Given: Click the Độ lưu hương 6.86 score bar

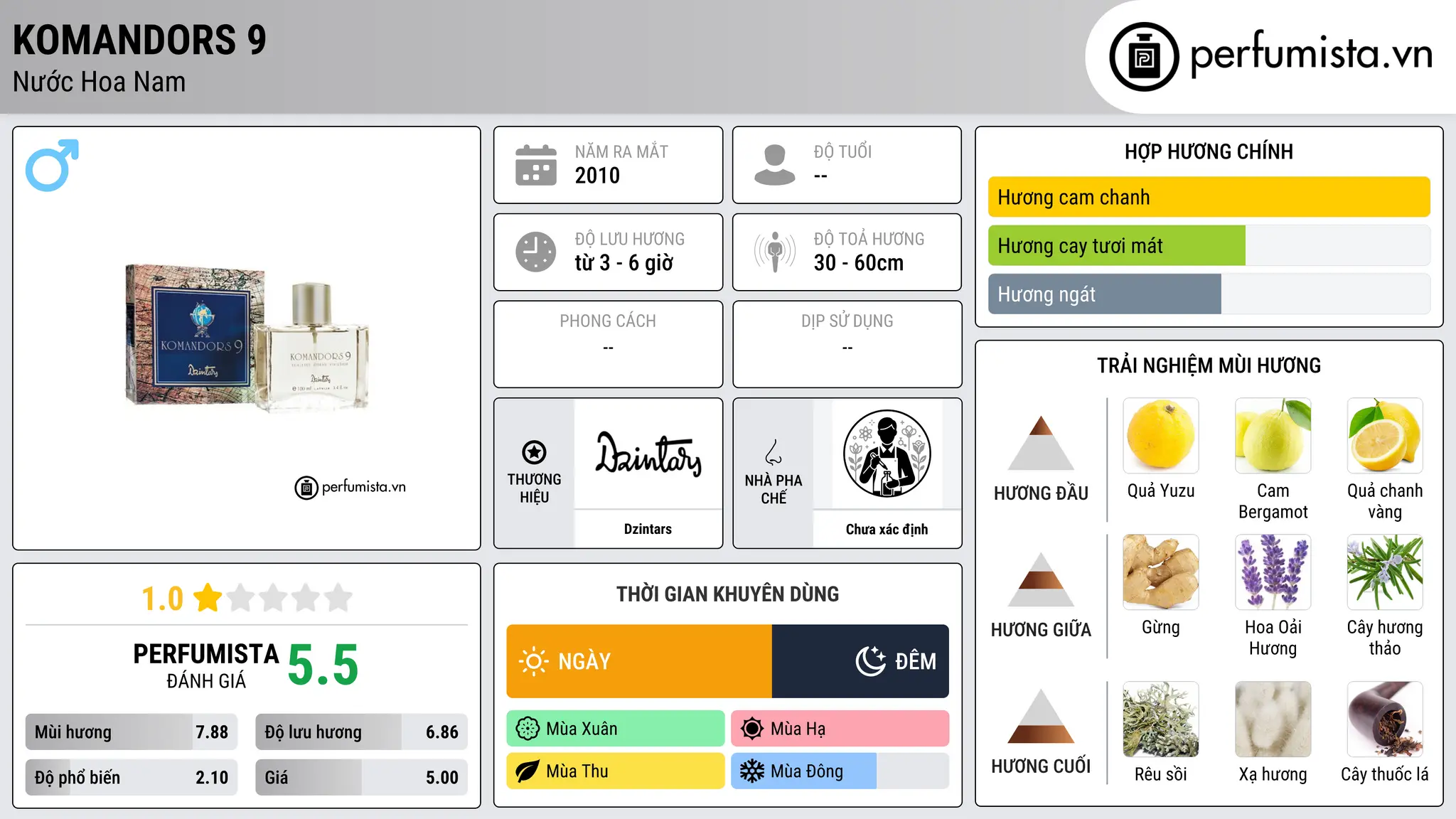Looking at the screenshot, I should (361, 732).
